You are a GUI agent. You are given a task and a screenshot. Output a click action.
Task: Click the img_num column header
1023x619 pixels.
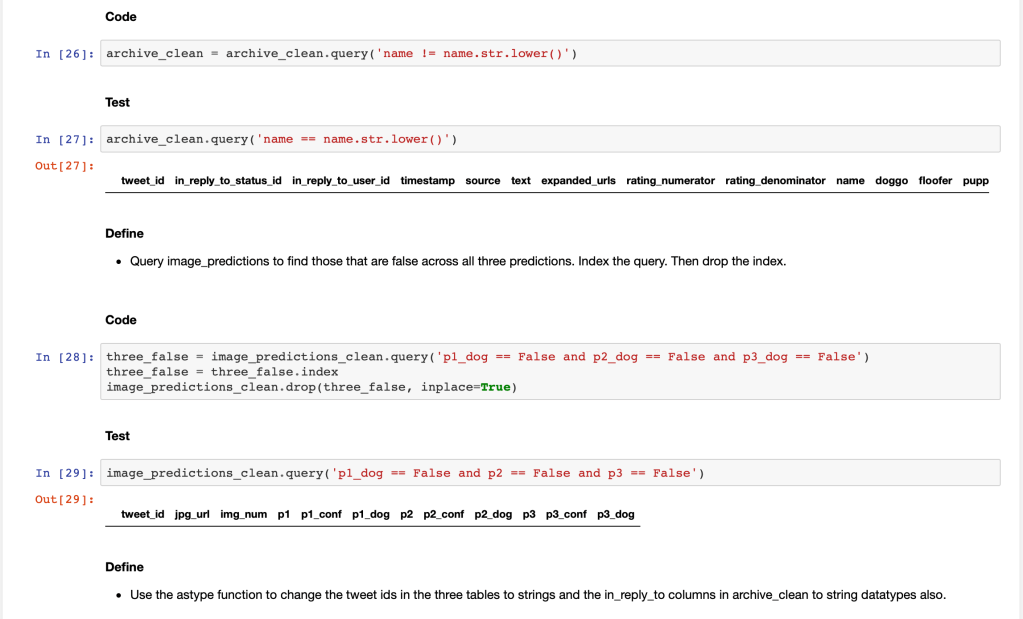243,515
